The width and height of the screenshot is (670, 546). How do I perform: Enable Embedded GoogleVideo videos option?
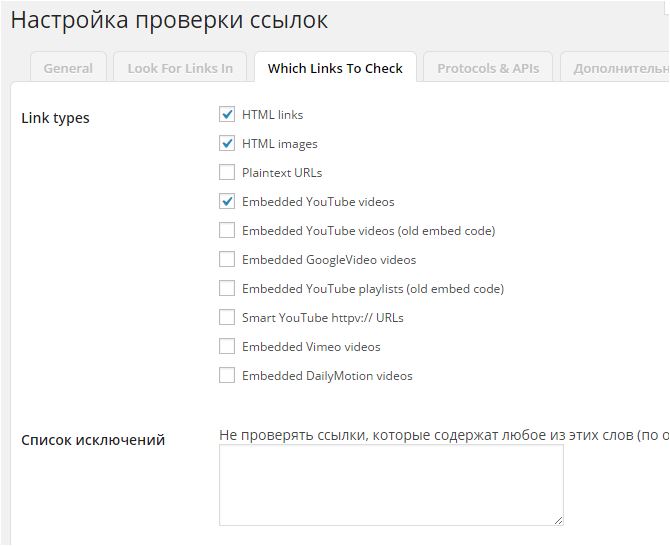227,260
